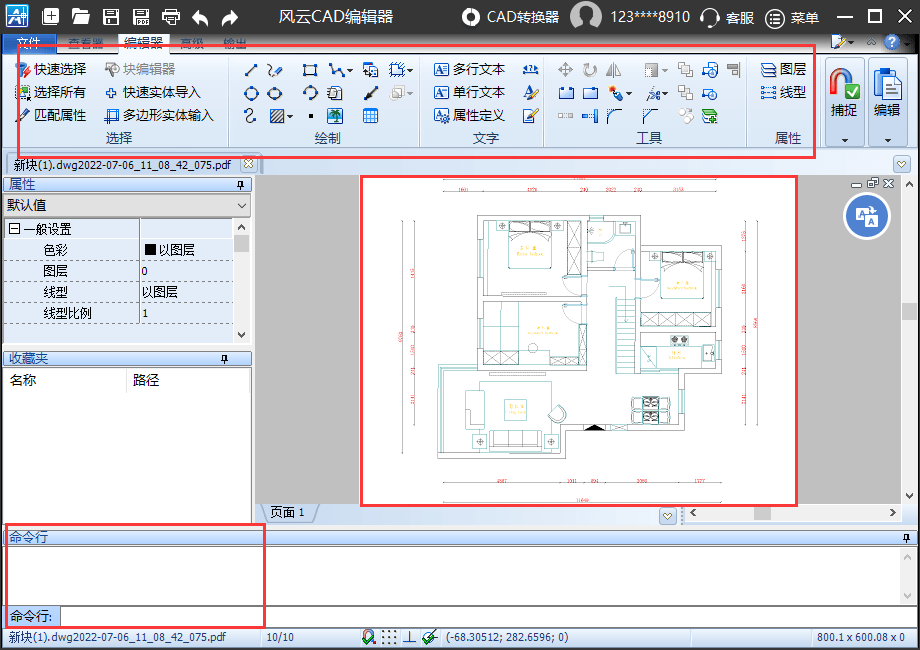Select the Point drawing tool
The height and width of the screenshot is (650, 920).
[x=311, y=116]
